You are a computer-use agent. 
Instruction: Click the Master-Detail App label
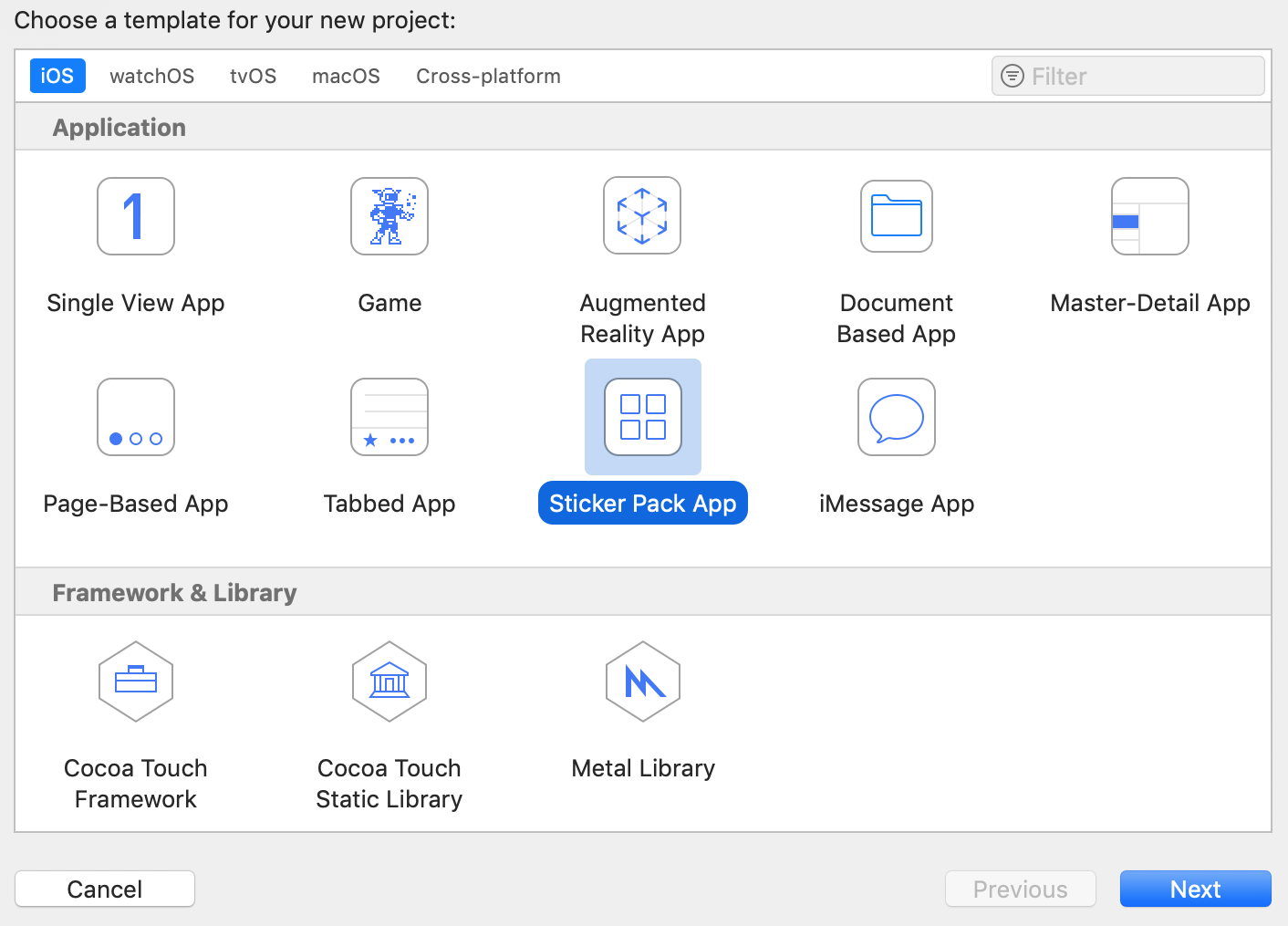click(x=1150, y=303)
